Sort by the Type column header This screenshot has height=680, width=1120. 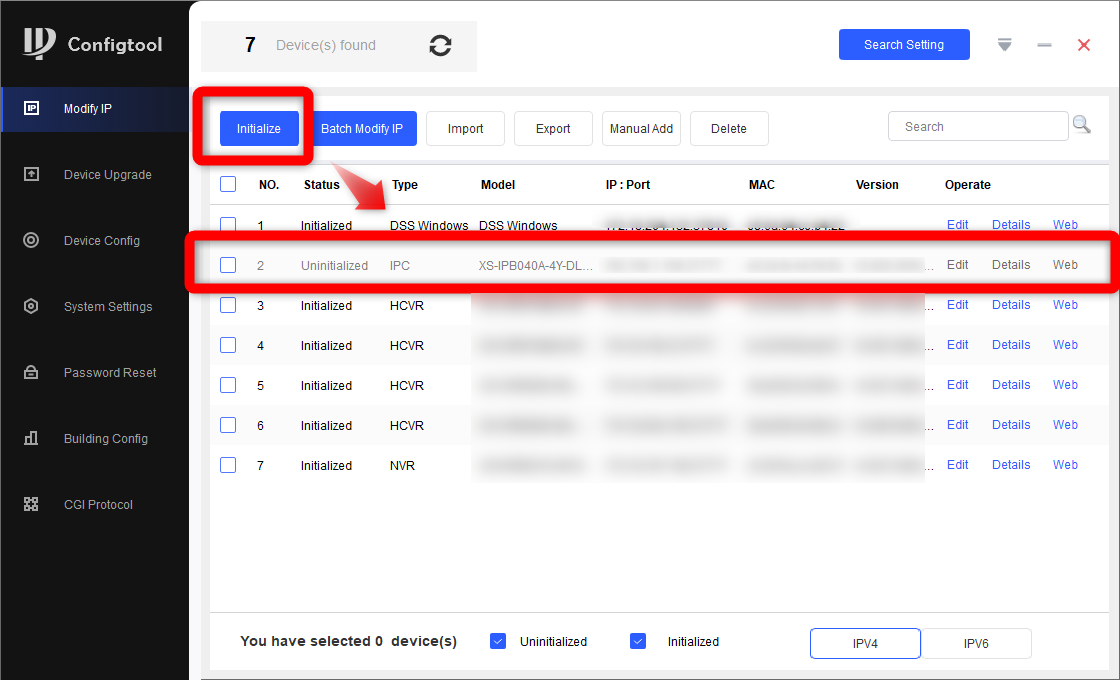click(404, 184)
